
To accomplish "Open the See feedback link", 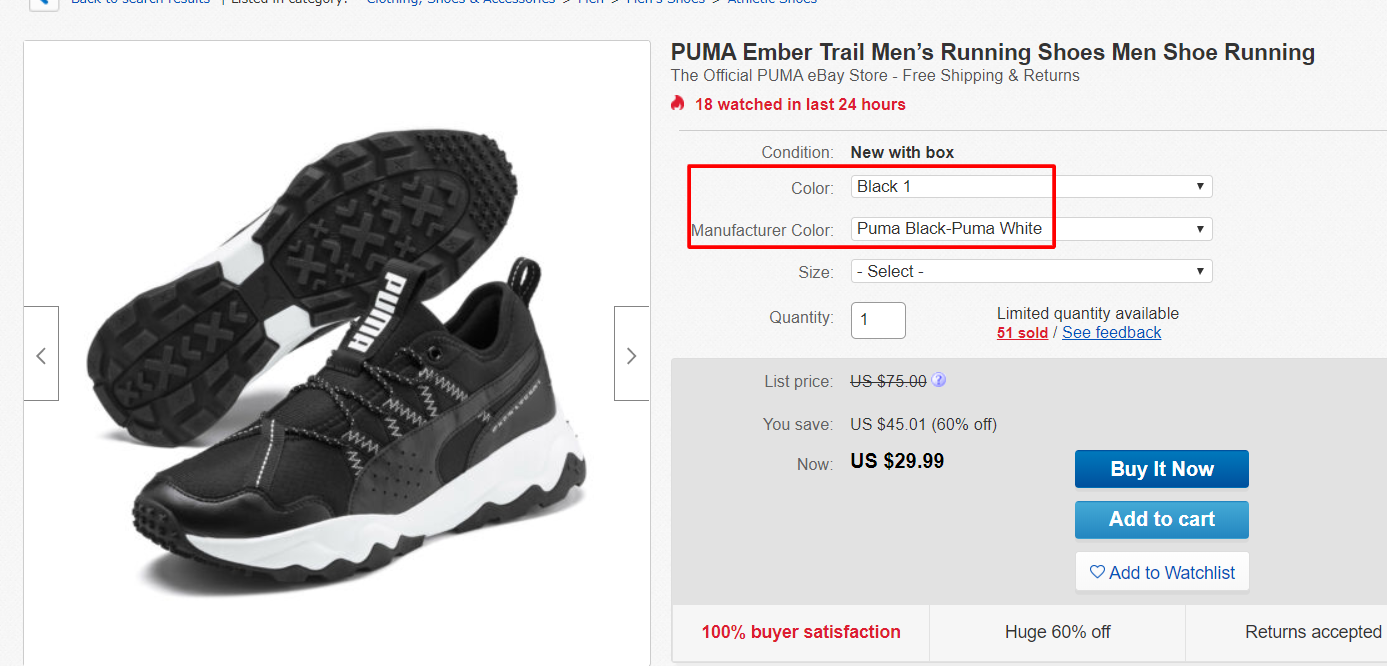I will (x=1111, y=332).
